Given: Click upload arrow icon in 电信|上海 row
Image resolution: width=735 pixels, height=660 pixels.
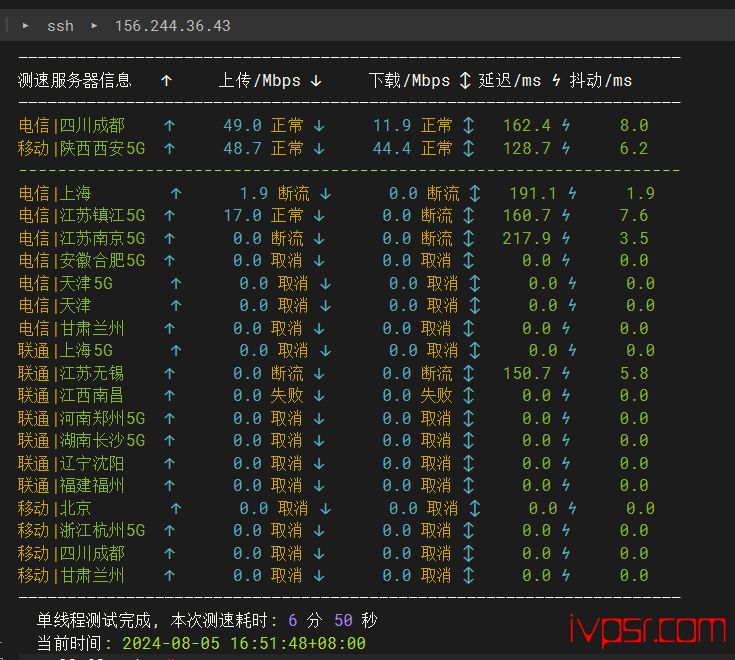Looking at the screenshot, I should pyautogui.click(x=176, y=193).
